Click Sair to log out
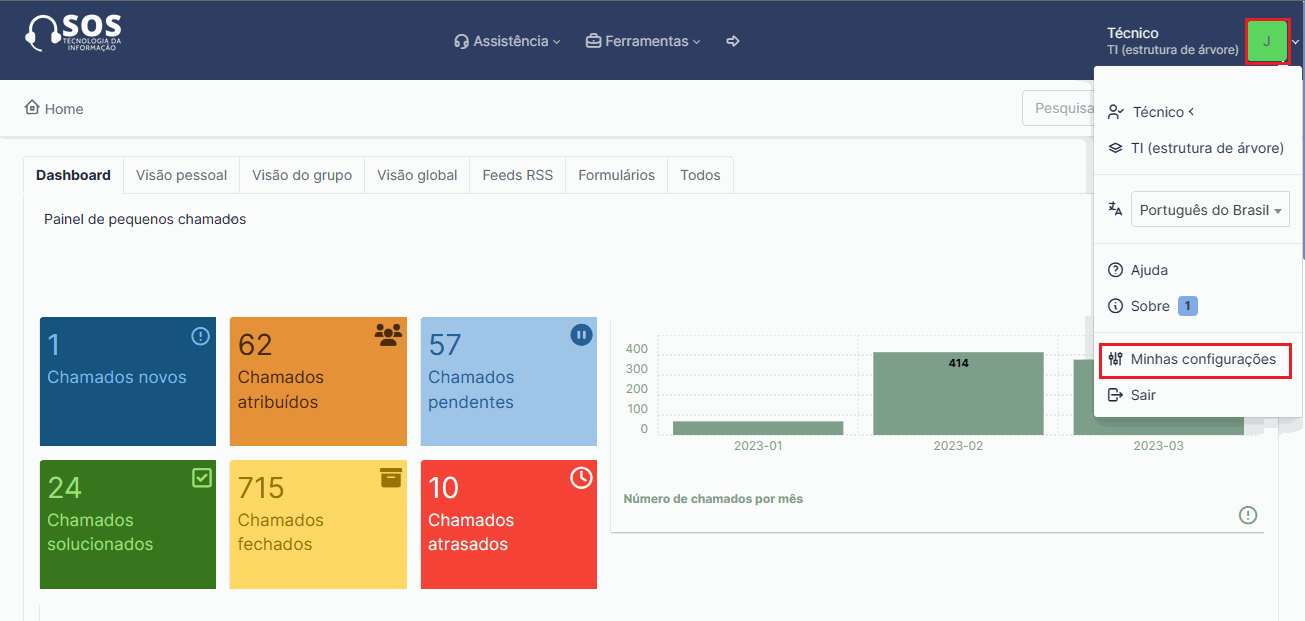 pyautogui.click(x=1143, y=395)
